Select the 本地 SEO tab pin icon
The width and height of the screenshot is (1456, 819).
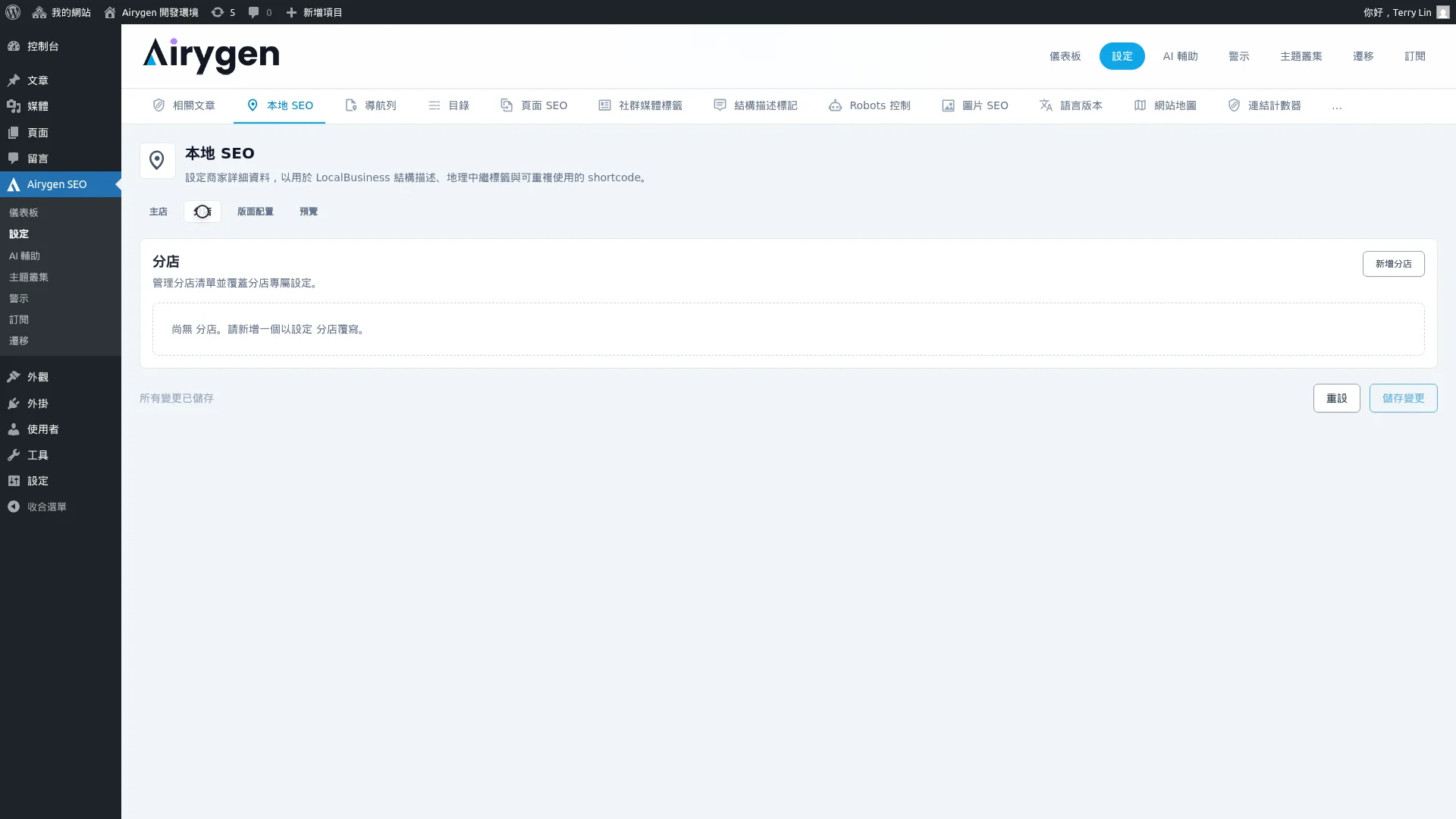tap(253, 105)
